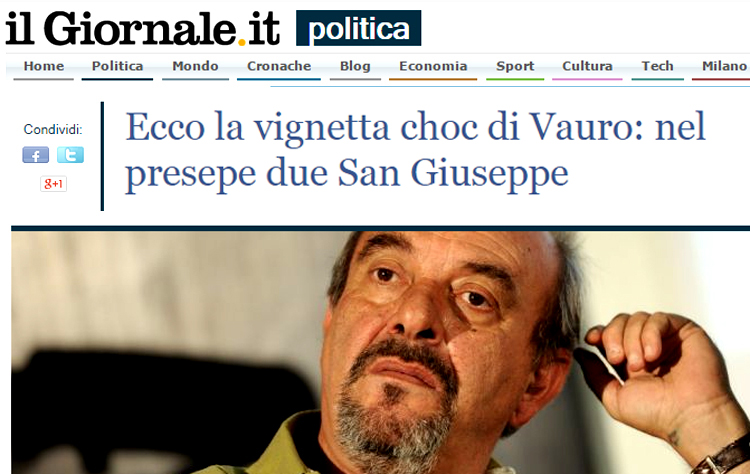This screenshot has height=474, width=750.
Task: Select the Tech tab
Action: click(x=657, y=66)
